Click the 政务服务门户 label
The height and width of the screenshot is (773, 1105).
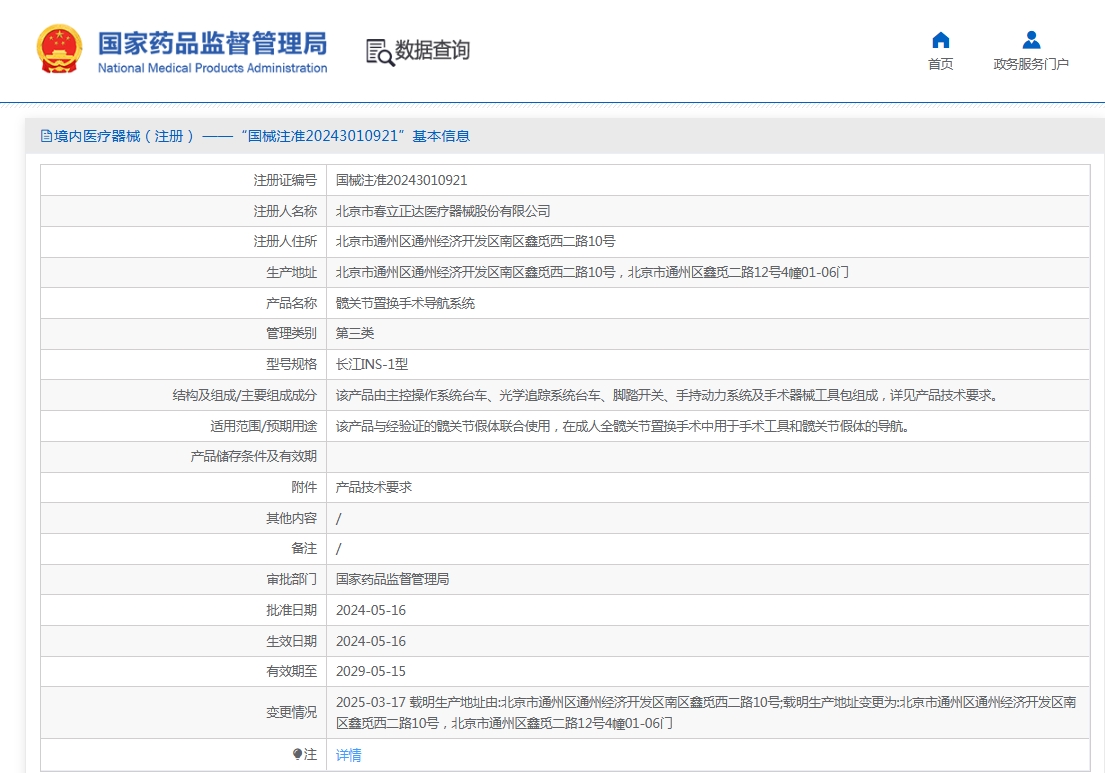(1031, 64)
